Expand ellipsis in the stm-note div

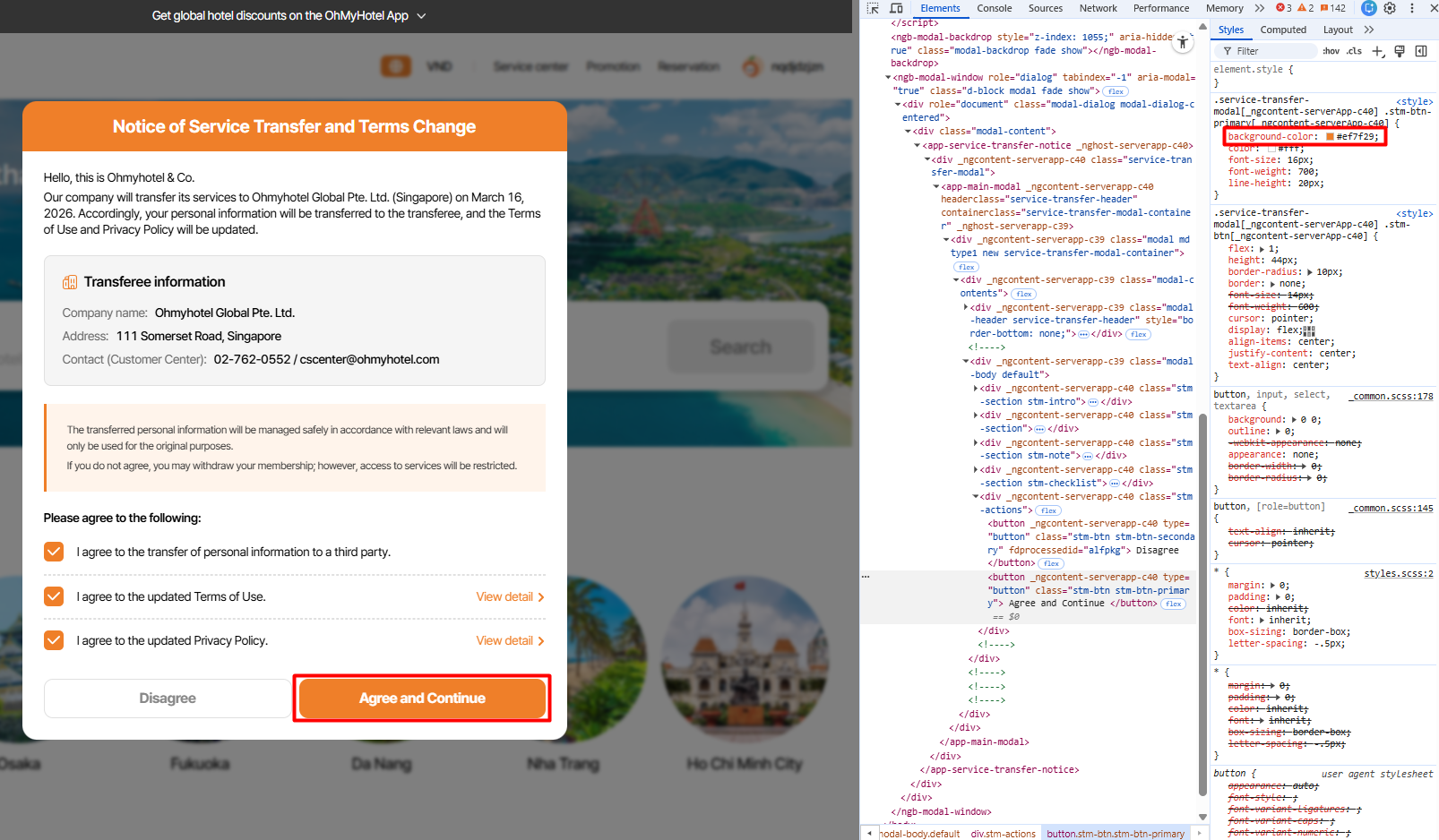pyautogui.click(x=1088, y=456)
